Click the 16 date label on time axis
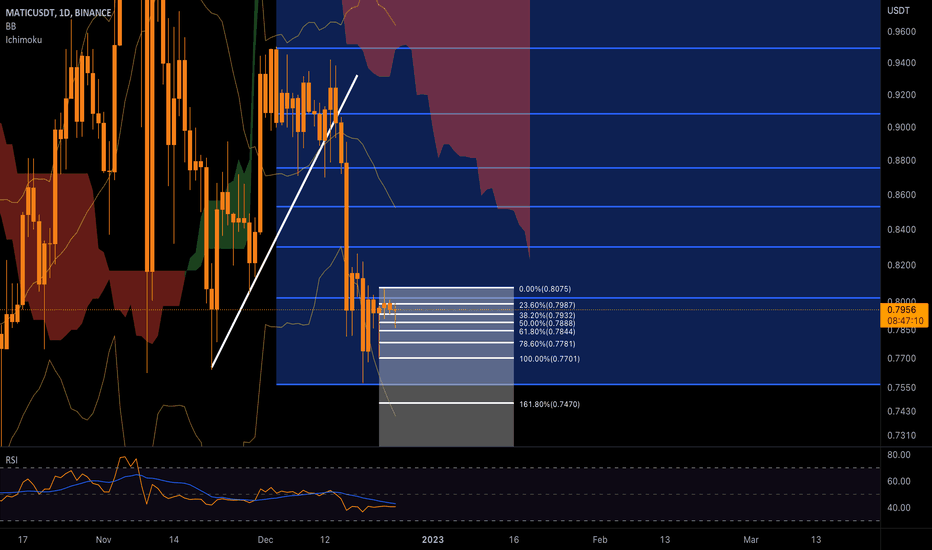The height and width of the screenshot is (550, 932). [x=514, y=540]
